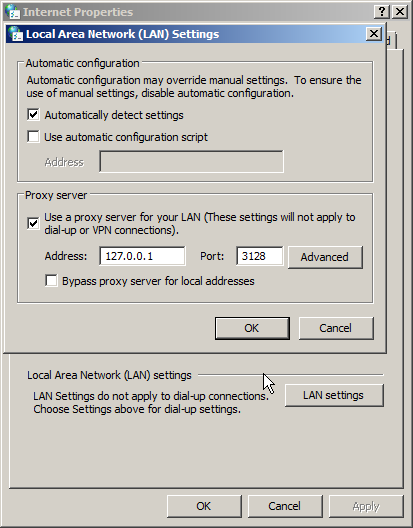The width and height of the screenshot is (413, 528).
Task: Click Cancel in Internet Properties window
Action: [x=285, y=506]
